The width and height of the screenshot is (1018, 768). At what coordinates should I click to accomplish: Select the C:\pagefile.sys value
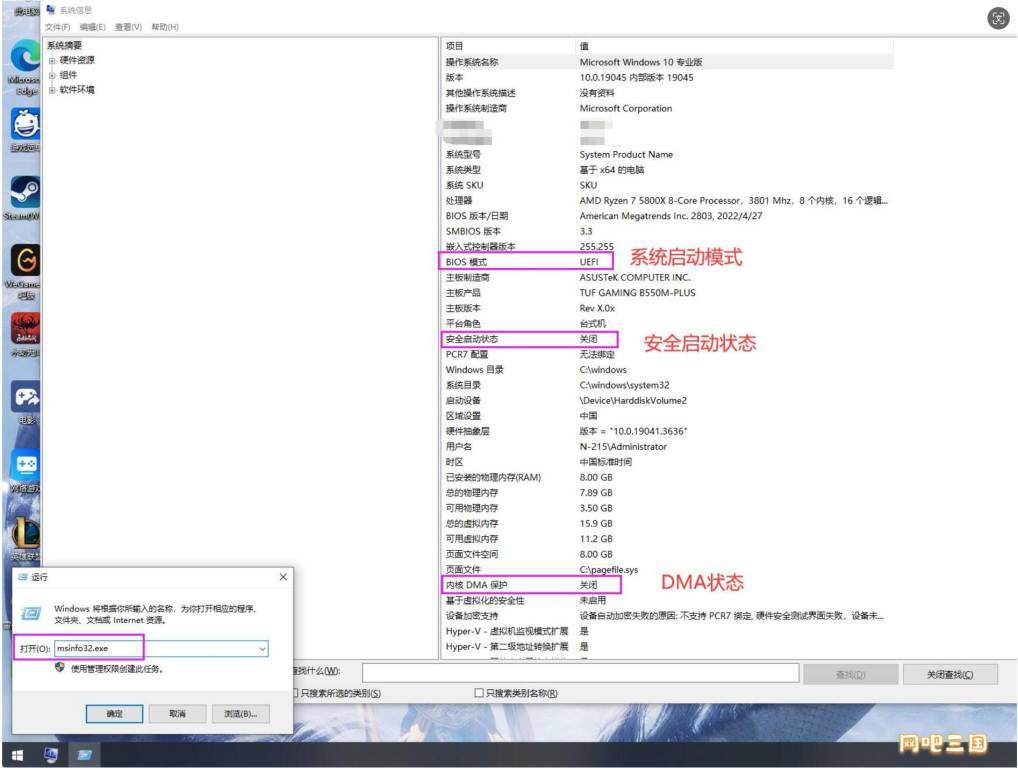pyautogui.click(x=608, y=570)
